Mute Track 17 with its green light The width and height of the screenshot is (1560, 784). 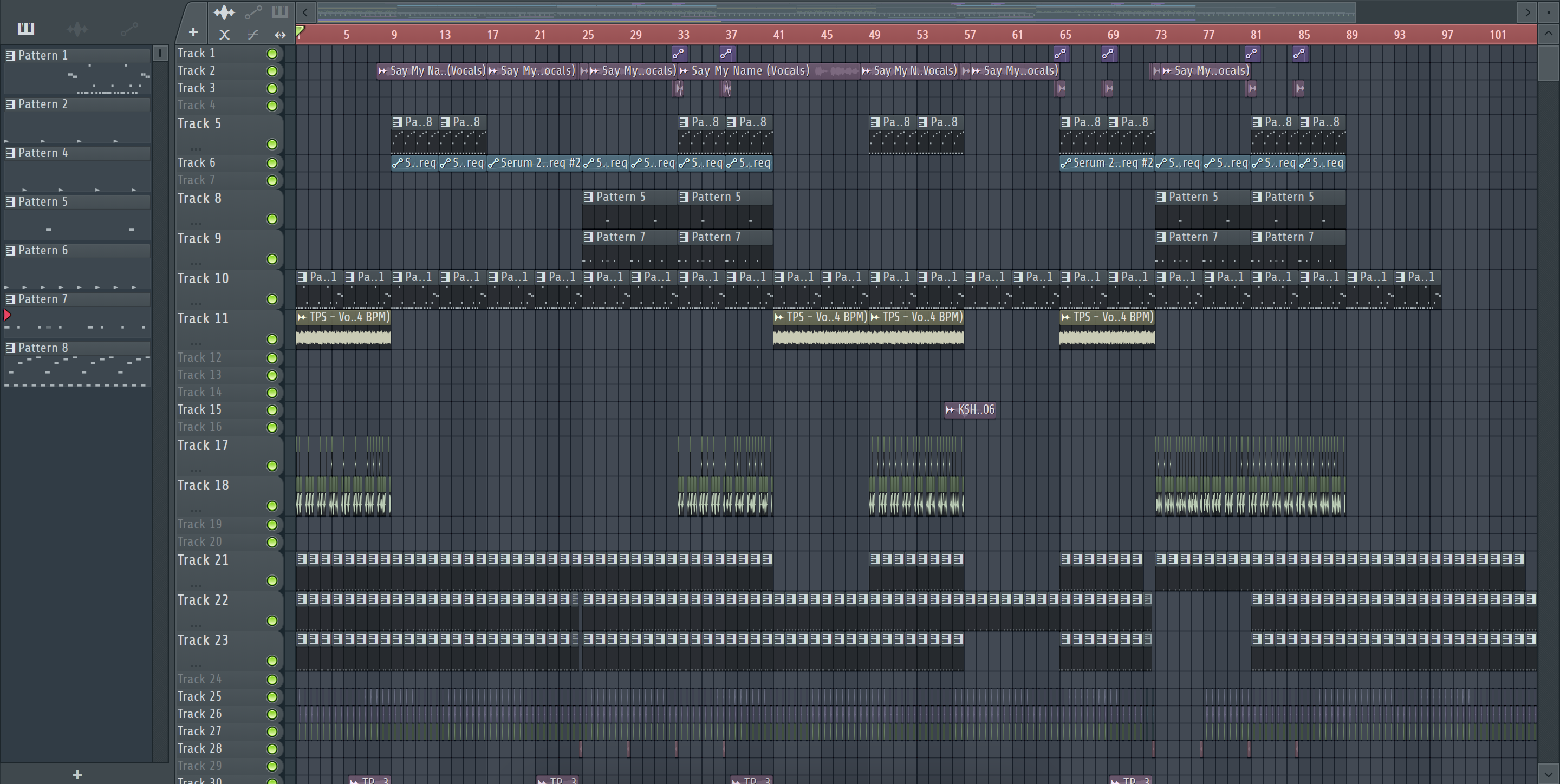point(272,466)
